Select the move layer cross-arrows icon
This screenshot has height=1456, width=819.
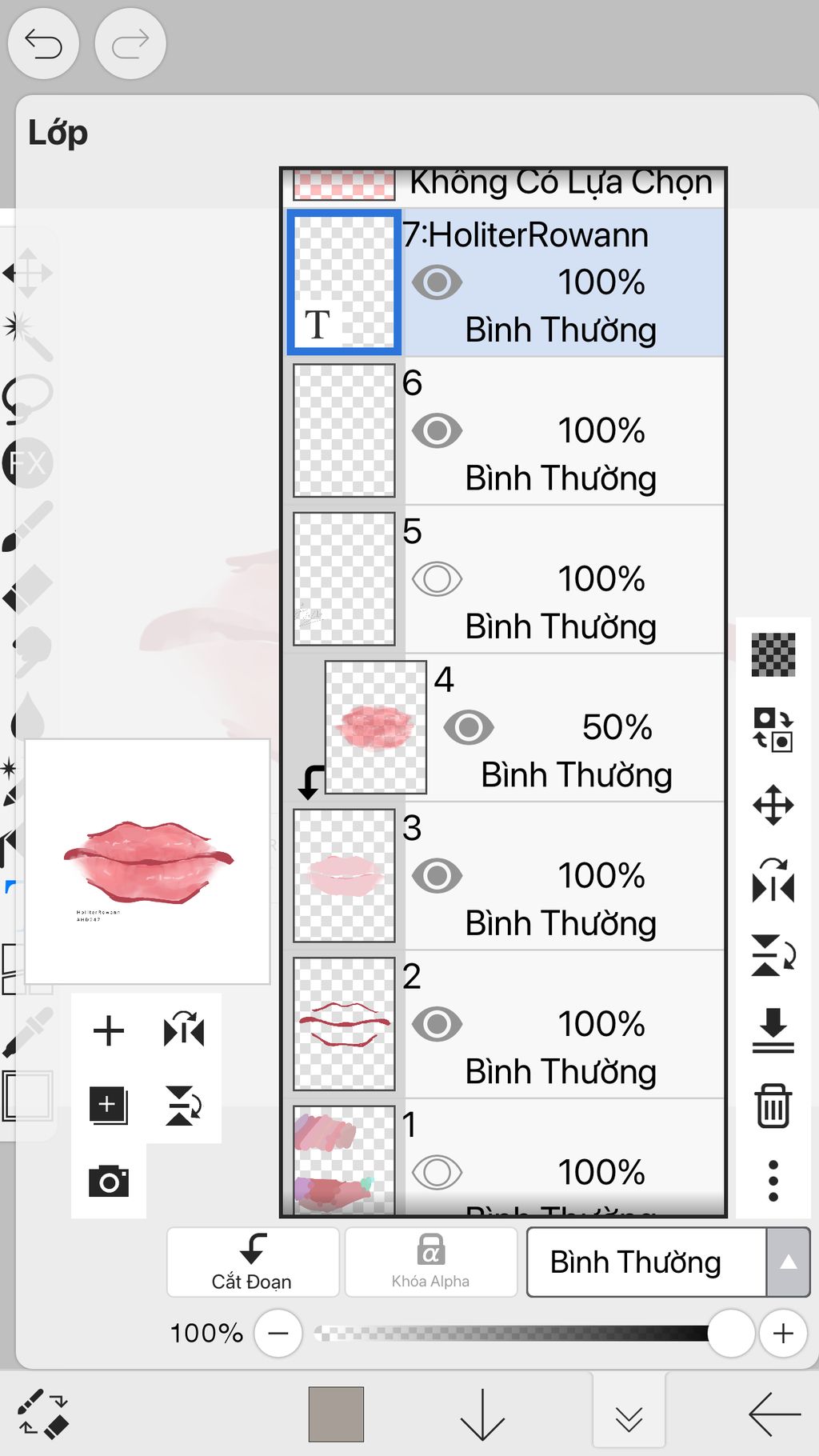click(773, 805)
